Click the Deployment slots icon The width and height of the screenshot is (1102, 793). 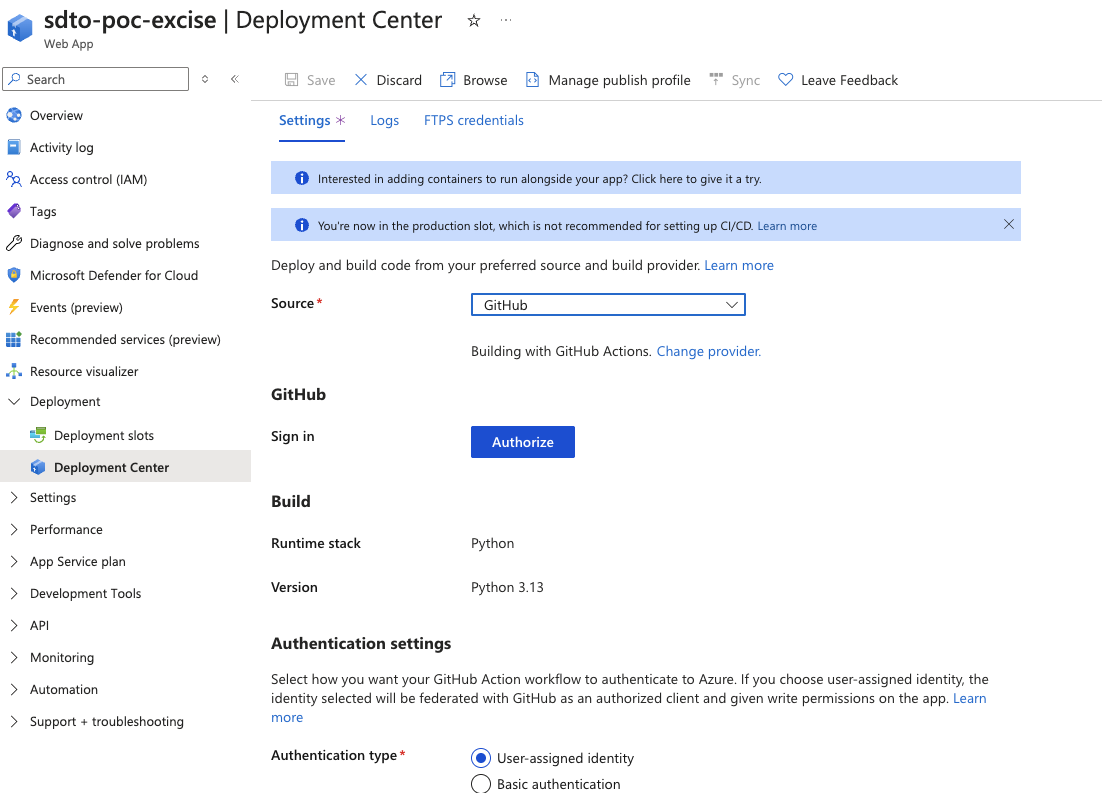[x=38, y=435]
